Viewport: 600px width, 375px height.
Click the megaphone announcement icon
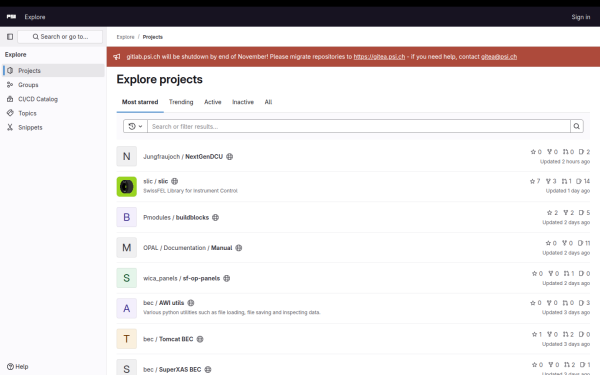[x=117, y=57]
